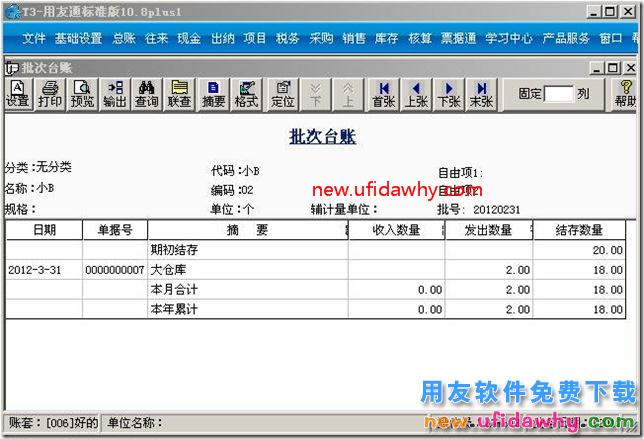Click the 下 move down icon
The height and width of the screenshot is (439, 644).
coord(315,94)
